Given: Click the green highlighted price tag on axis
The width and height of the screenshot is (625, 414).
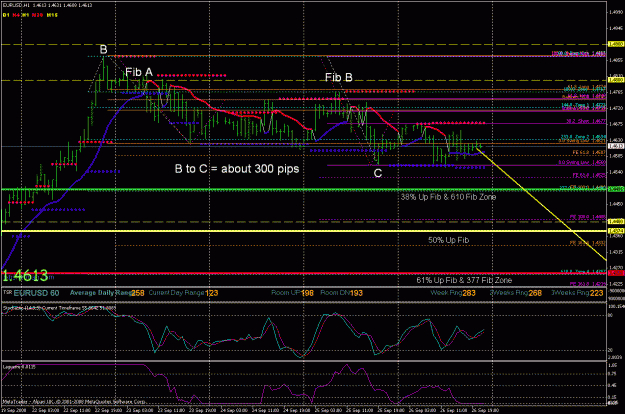Looking at the screenshot, I should 616,189.
